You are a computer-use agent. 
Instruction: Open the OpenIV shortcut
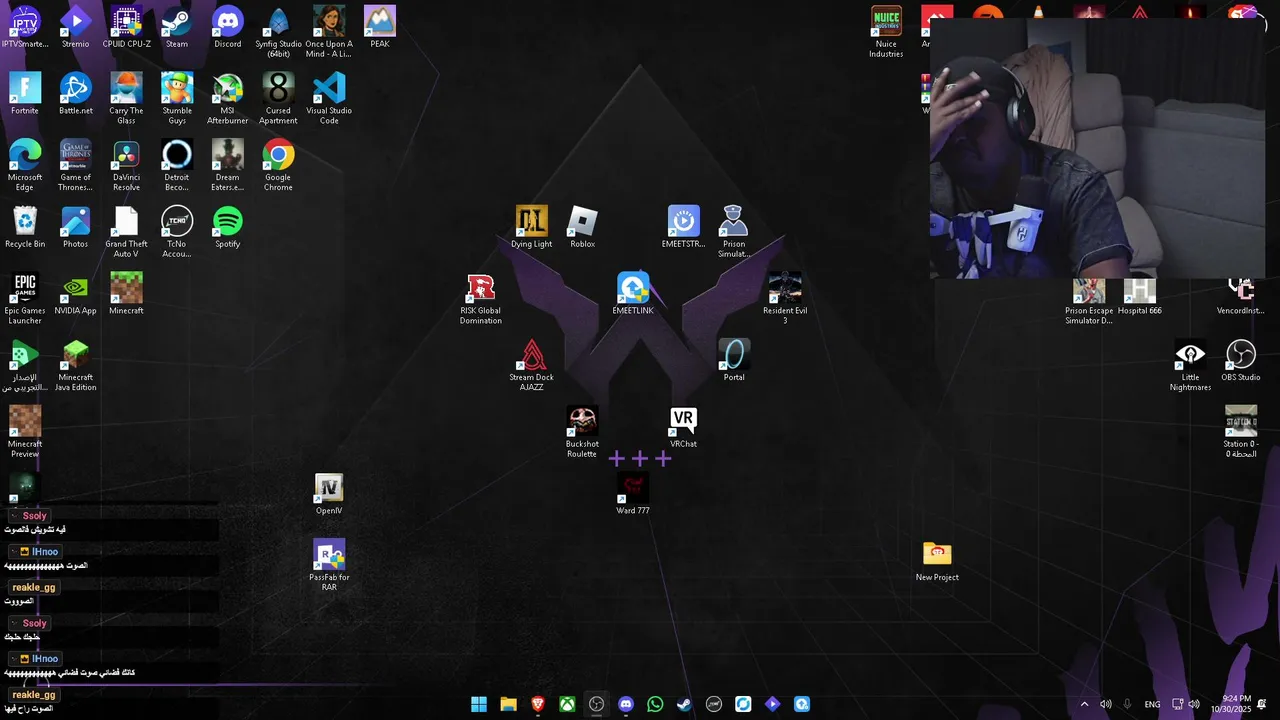(329, 494)
